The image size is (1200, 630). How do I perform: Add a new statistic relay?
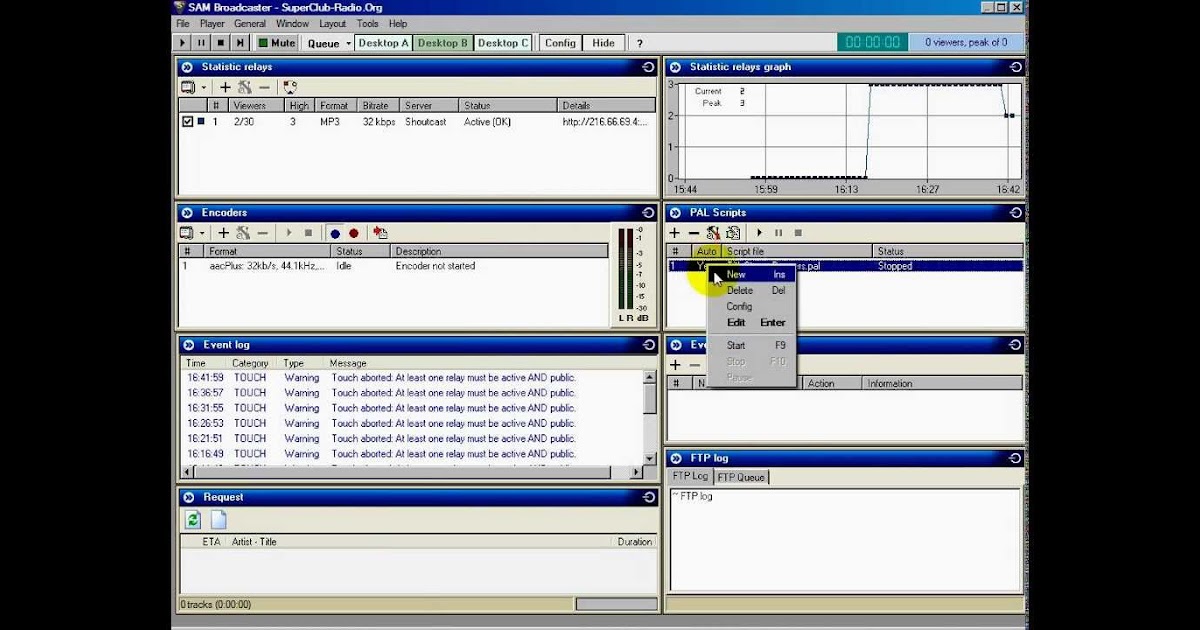[225, 88]
